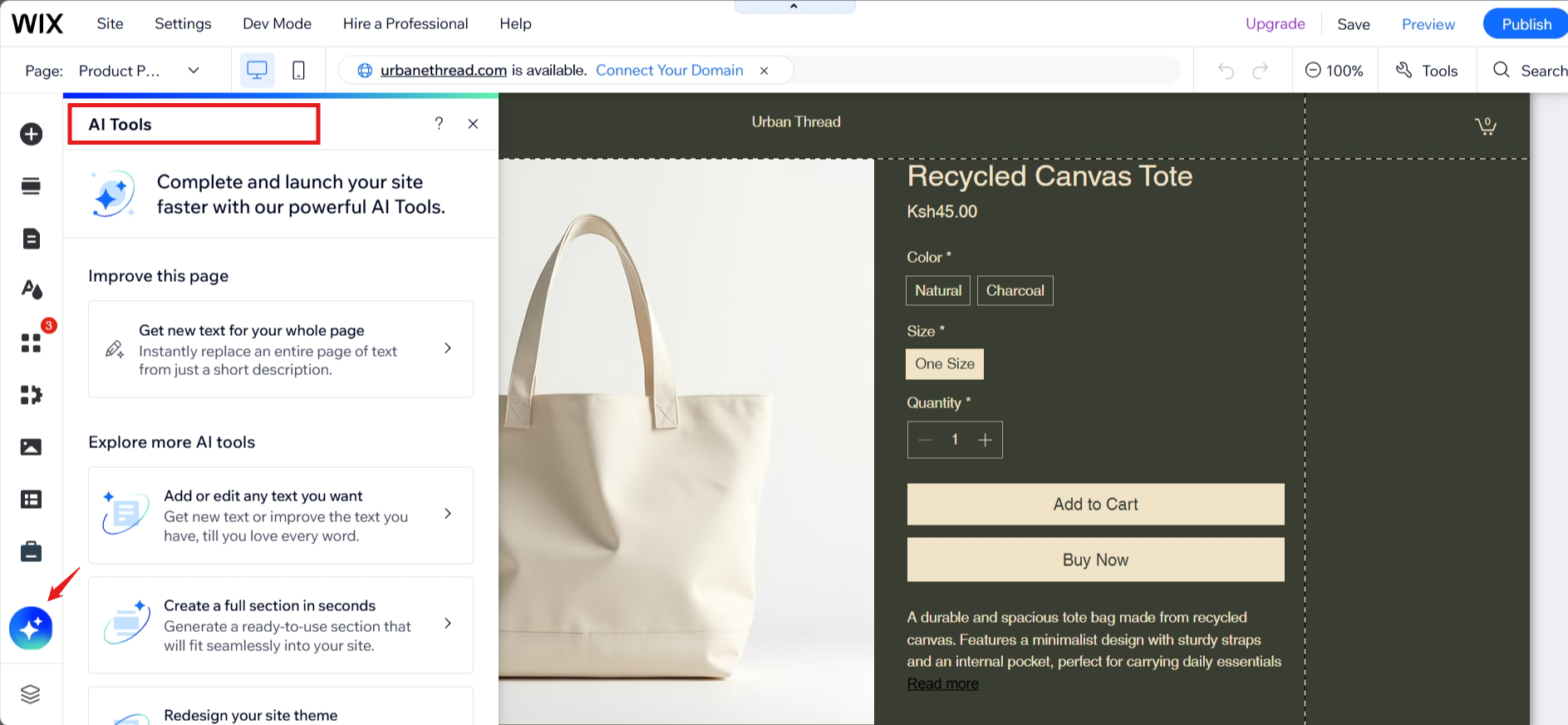Open Redesign your site theme card
This screenshot has height=725, width=1568.
click(x=281, y=706)
